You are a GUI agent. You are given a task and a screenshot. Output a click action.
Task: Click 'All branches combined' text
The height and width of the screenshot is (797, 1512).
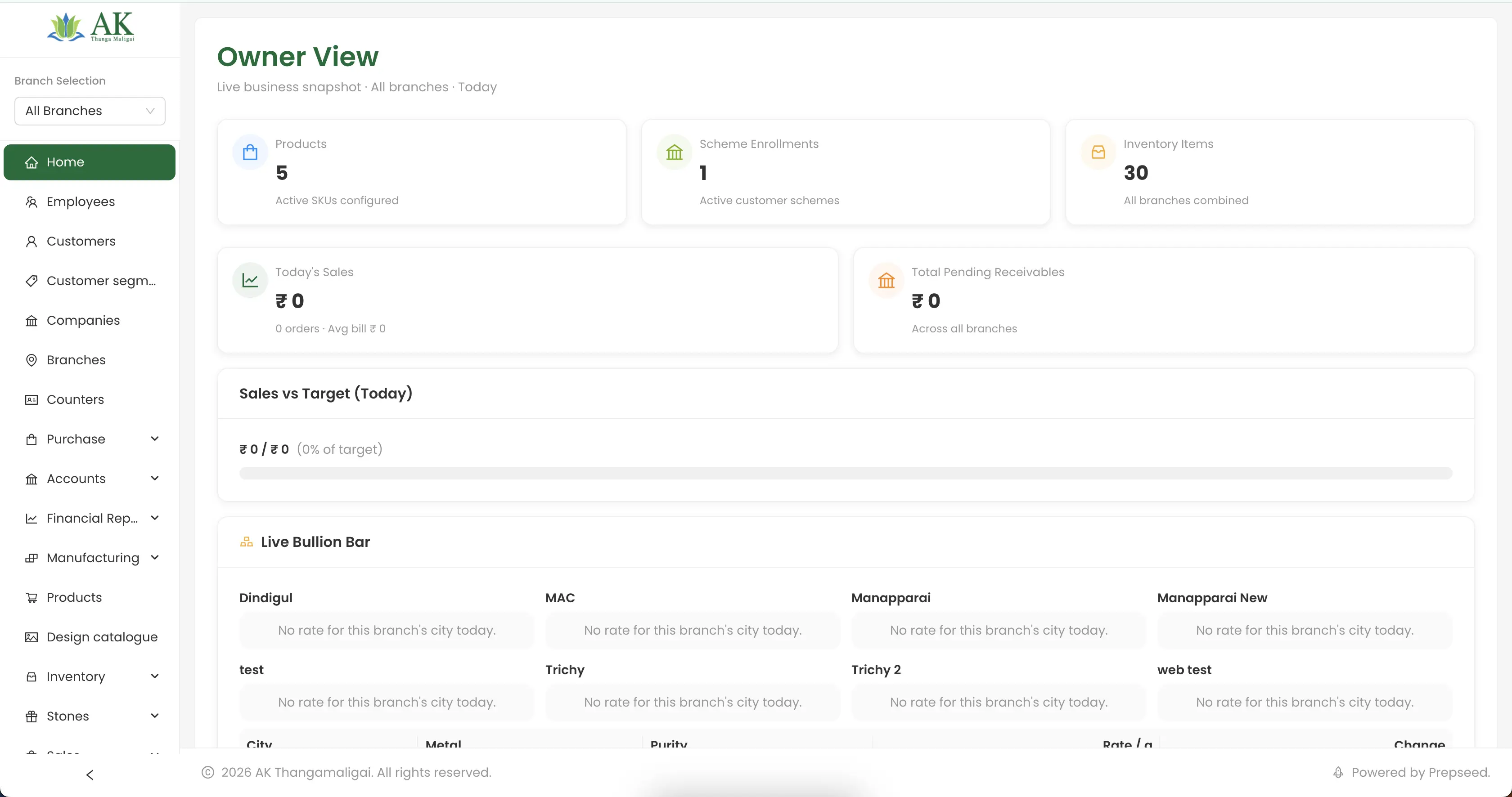tap(1186, 201)
